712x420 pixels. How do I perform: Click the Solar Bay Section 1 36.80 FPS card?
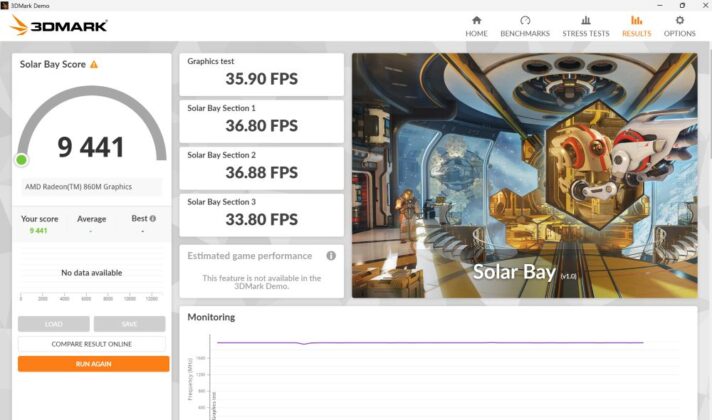pyautogui.click(x=262, y=121)
